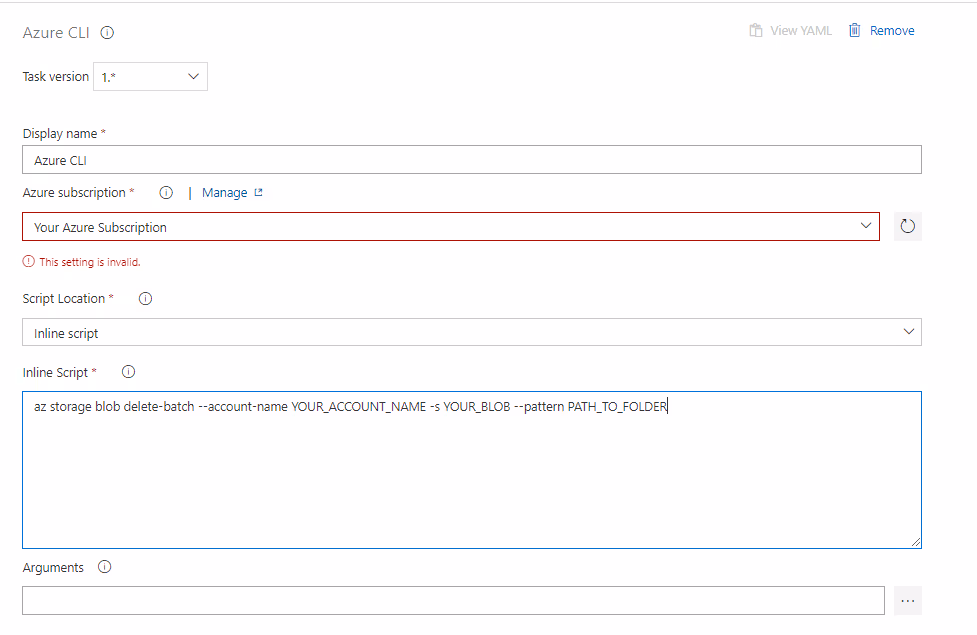Click the Script Location info icon

pos(143,297)
